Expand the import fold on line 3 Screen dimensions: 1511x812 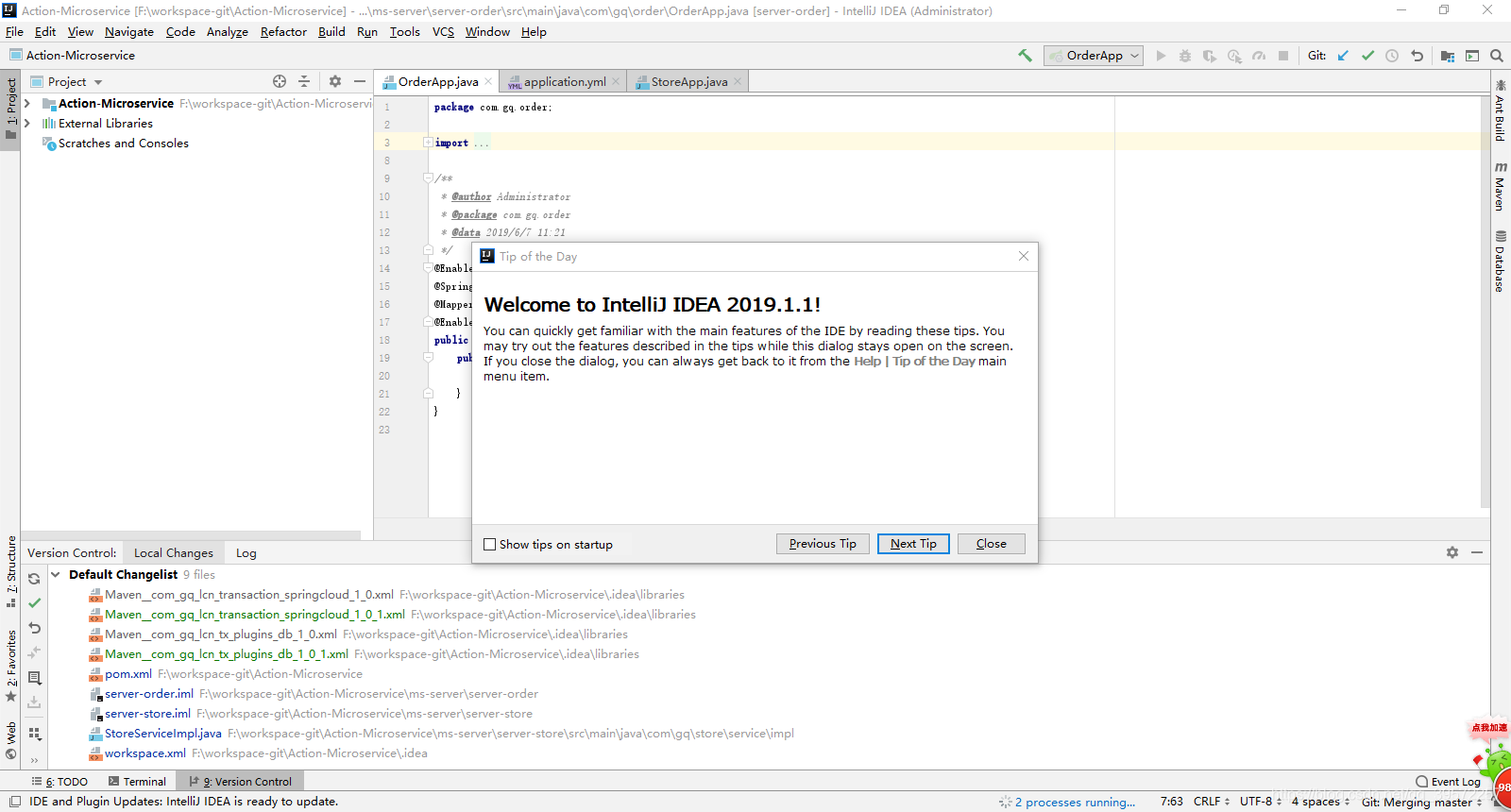click(x=428, y=143)
